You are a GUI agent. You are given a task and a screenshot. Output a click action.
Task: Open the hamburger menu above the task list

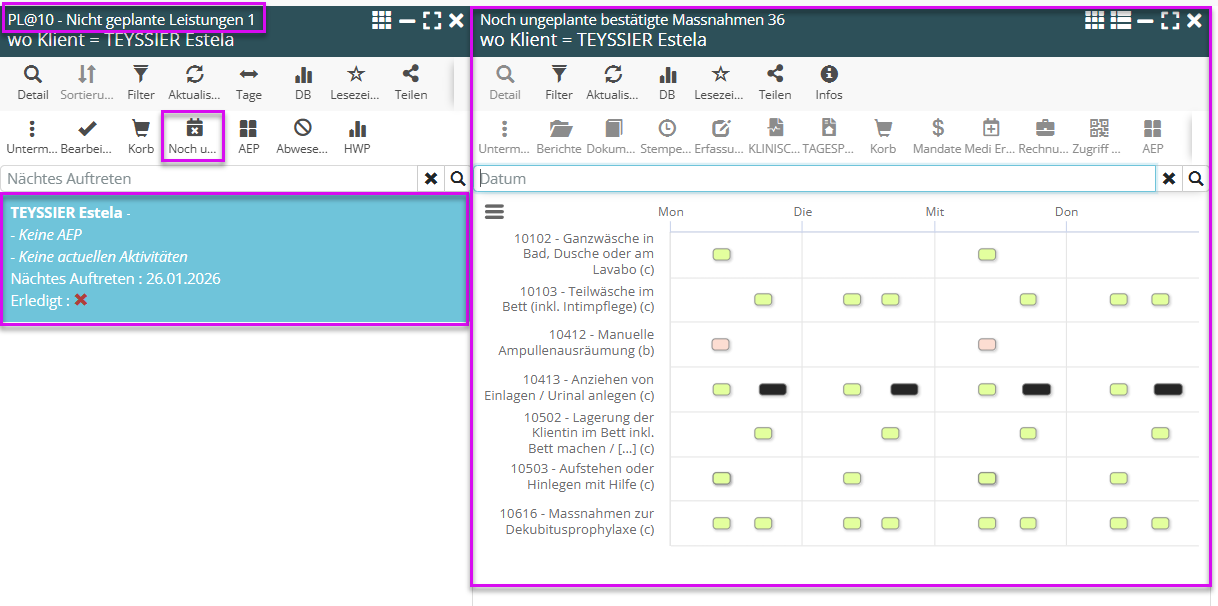[494, 212]
